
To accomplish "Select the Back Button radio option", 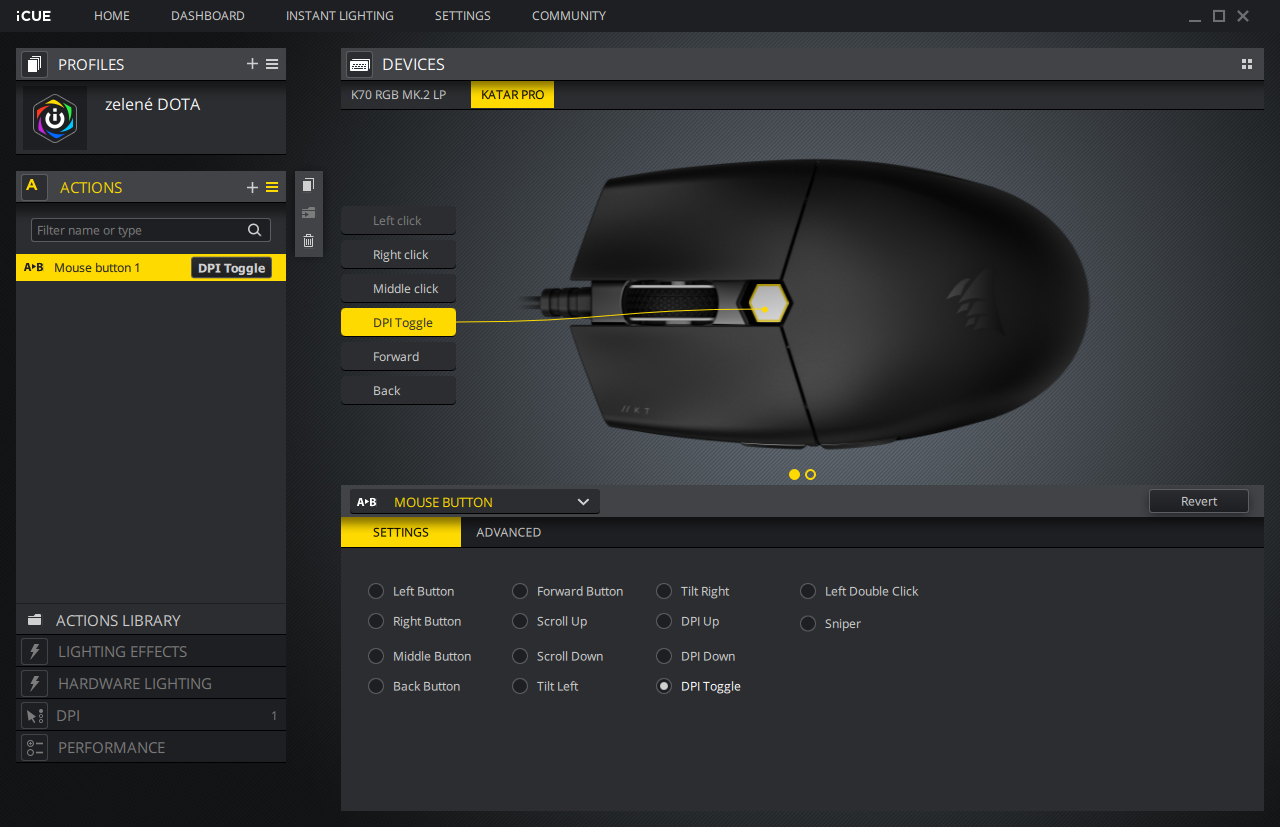I will point(376,686).
